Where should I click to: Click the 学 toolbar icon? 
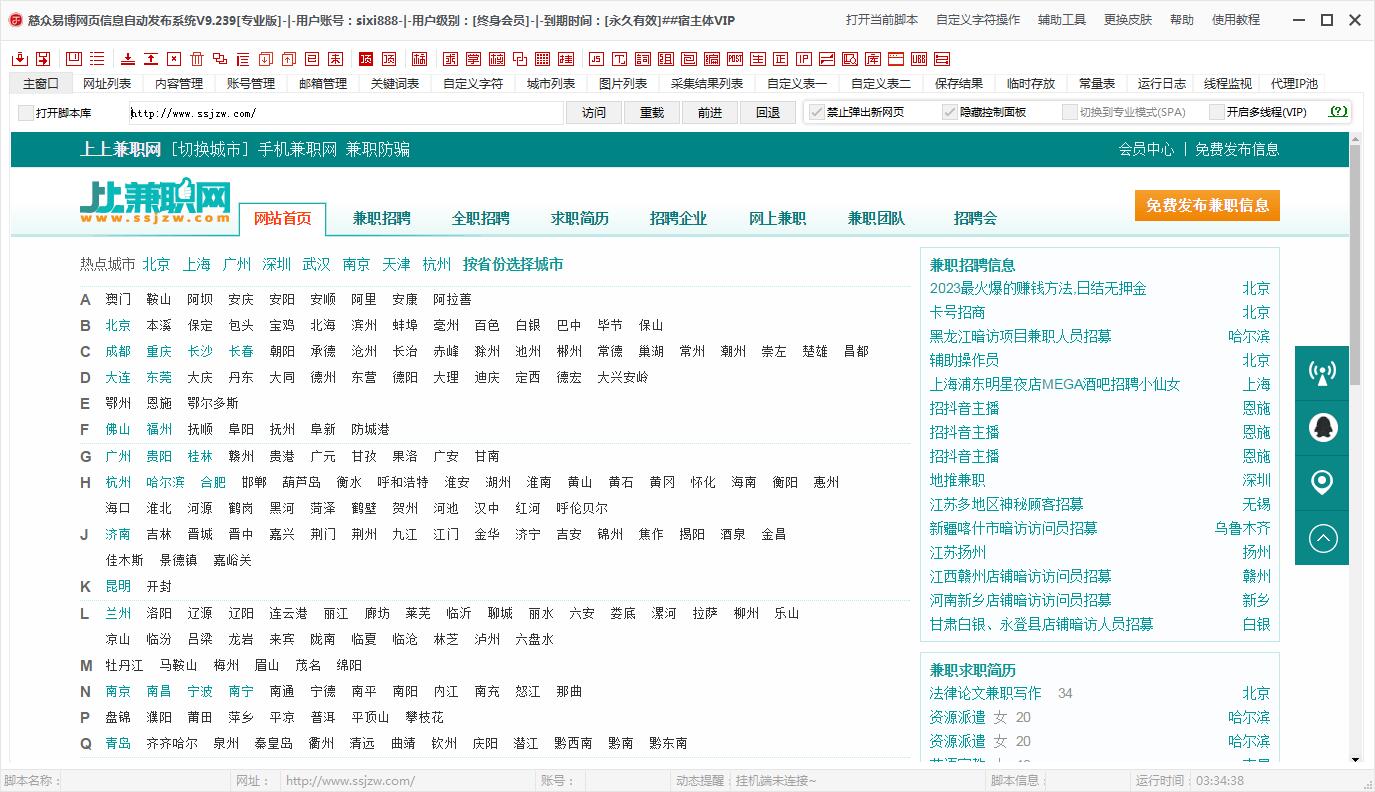[x=473, y=59]
